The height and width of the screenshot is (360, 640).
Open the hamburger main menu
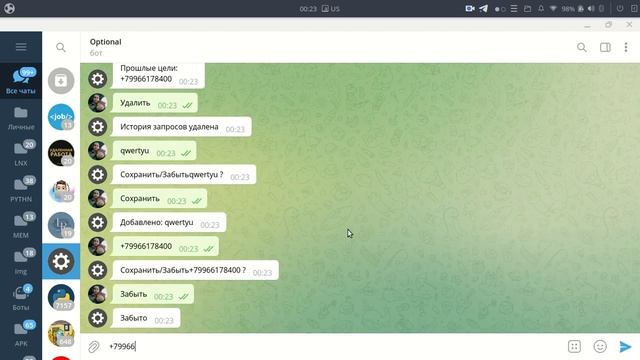tap(21, 47)
